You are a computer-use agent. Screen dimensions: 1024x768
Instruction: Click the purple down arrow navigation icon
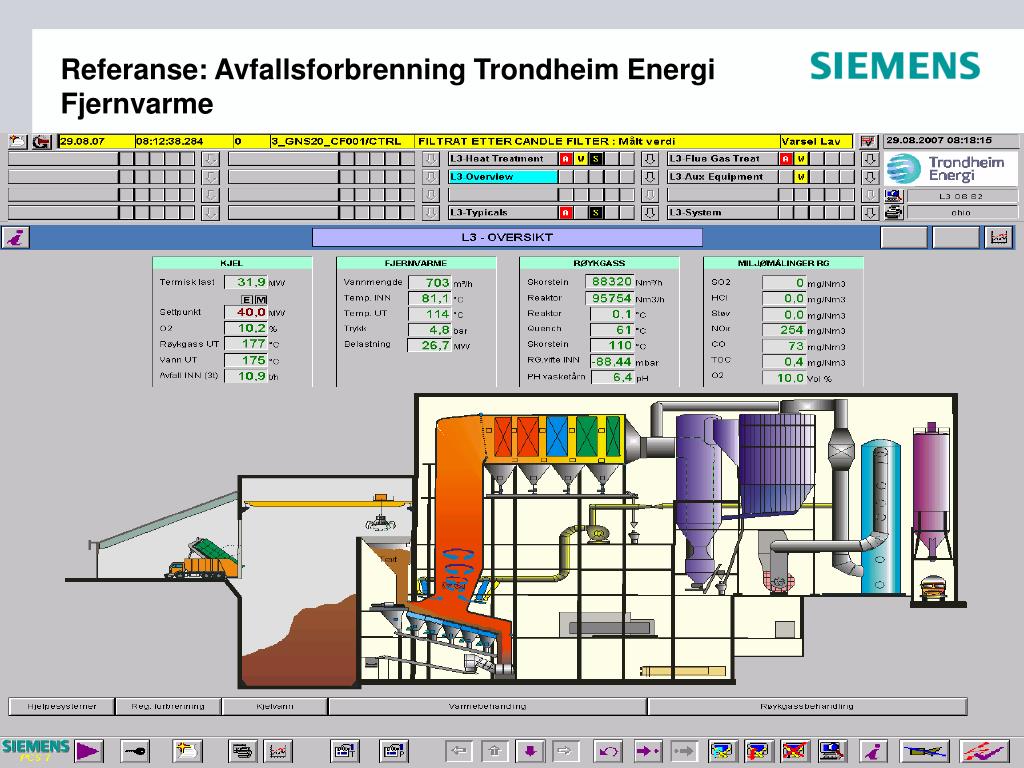pos(530,751)
